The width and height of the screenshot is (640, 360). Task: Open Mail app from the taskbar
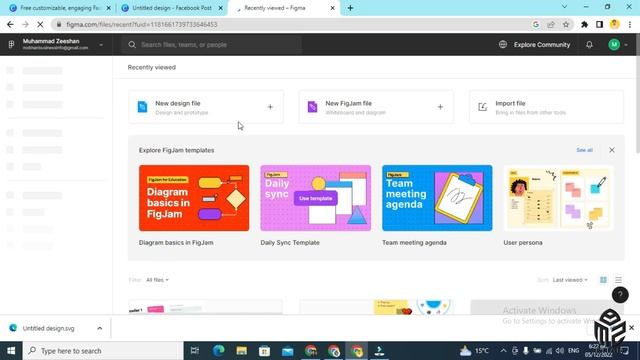click(x=287, y=351)
